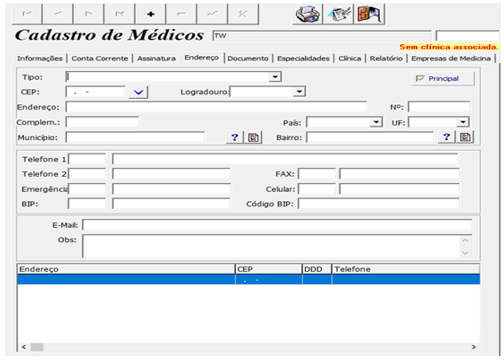Focus the E-Mail field
The height and width of the screenshot is (361, 504).
tap(277, 225)
